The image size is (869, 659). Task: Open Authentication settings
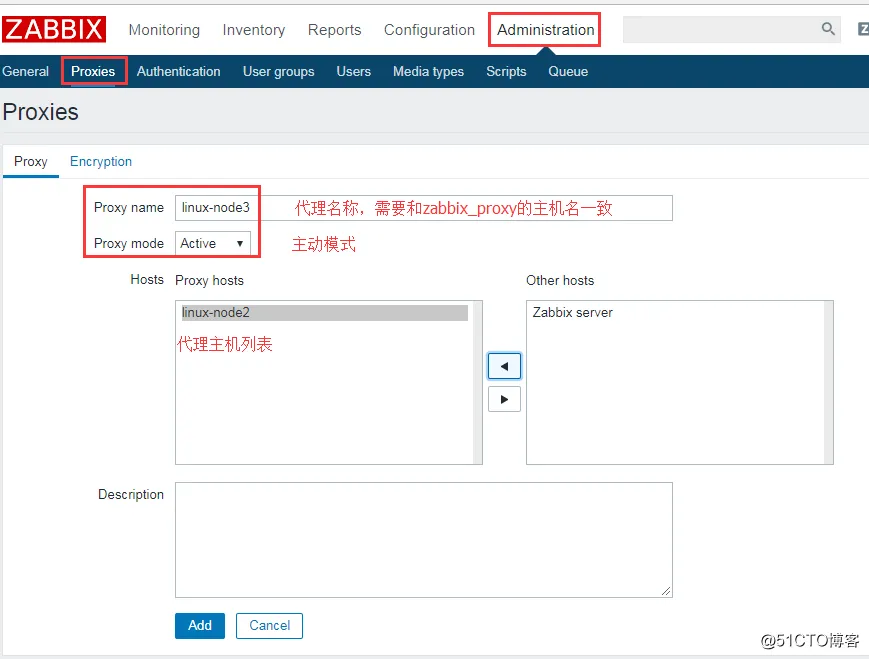pyautogui.click(x=178, y=71)
